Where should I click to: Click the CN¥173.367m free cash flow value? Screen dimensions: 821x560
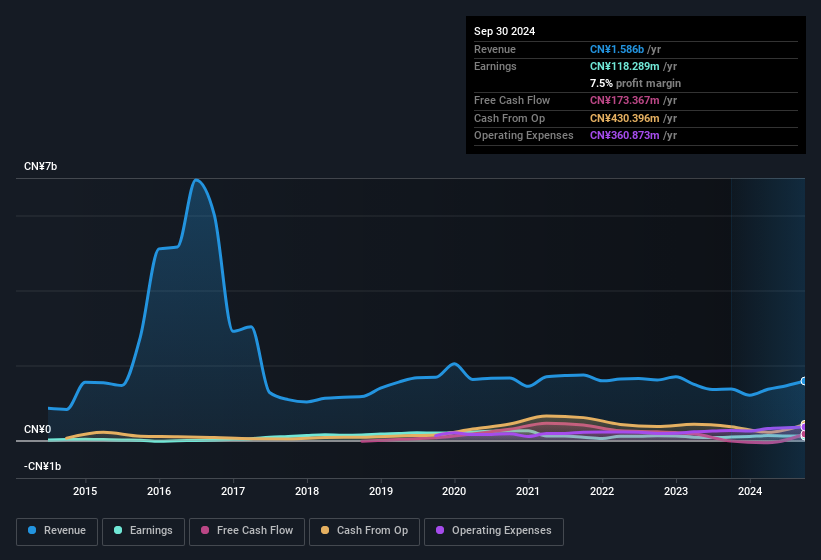(x=625, y=100)
